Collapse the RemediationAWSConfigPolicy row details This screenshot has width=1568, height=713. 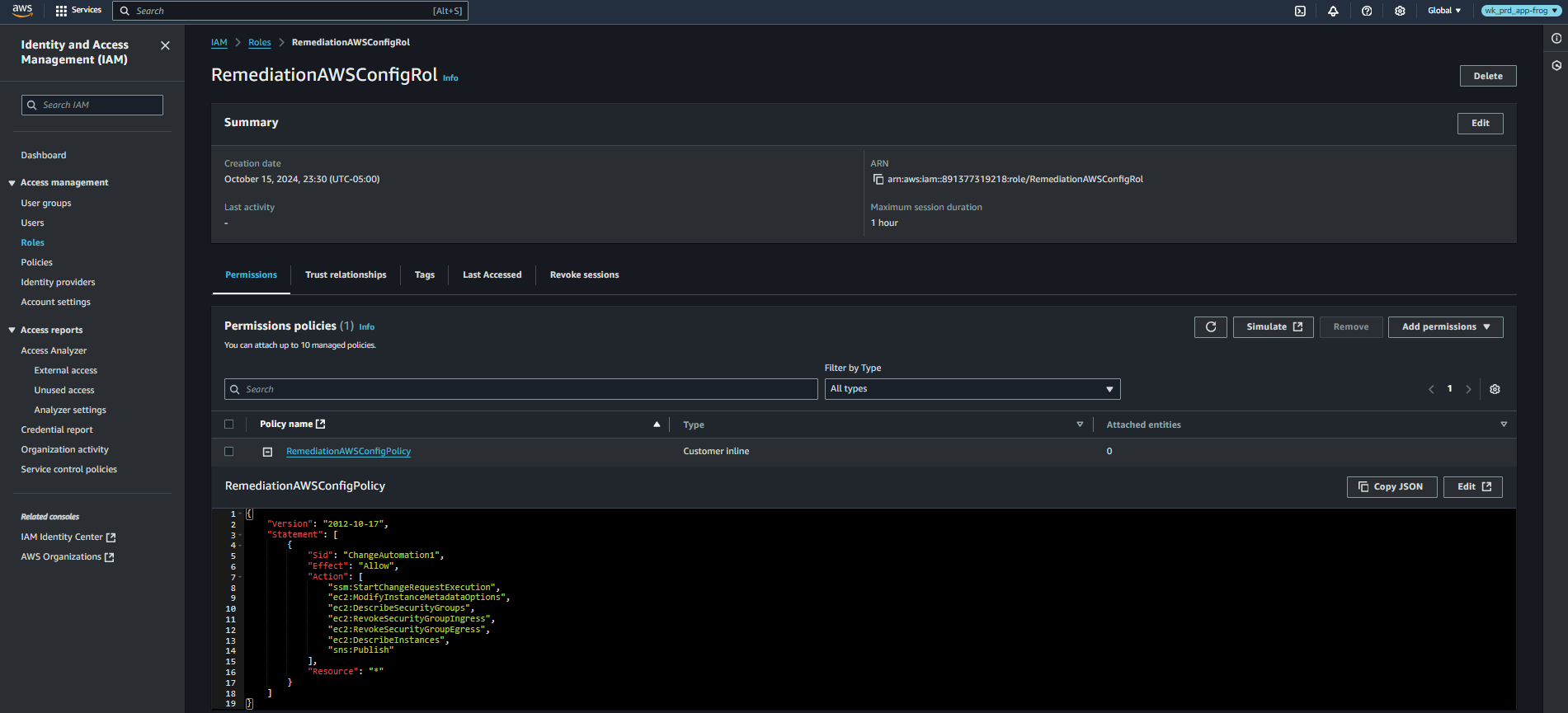pyautogui.click(x=267, y=452)
